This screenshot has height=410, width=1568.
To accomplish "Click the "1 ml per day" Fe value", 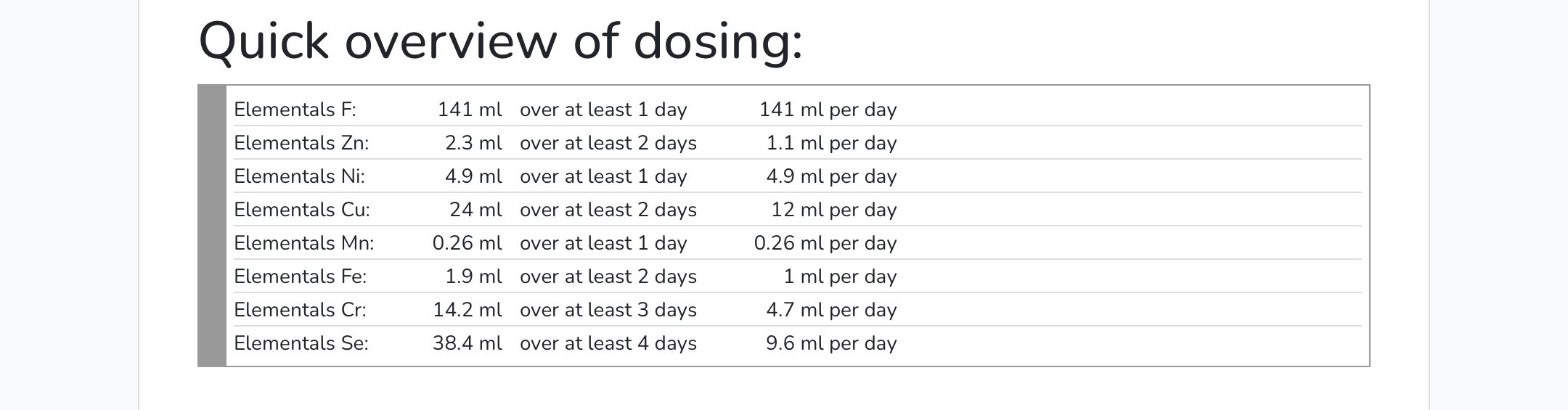I will [840, 276].
